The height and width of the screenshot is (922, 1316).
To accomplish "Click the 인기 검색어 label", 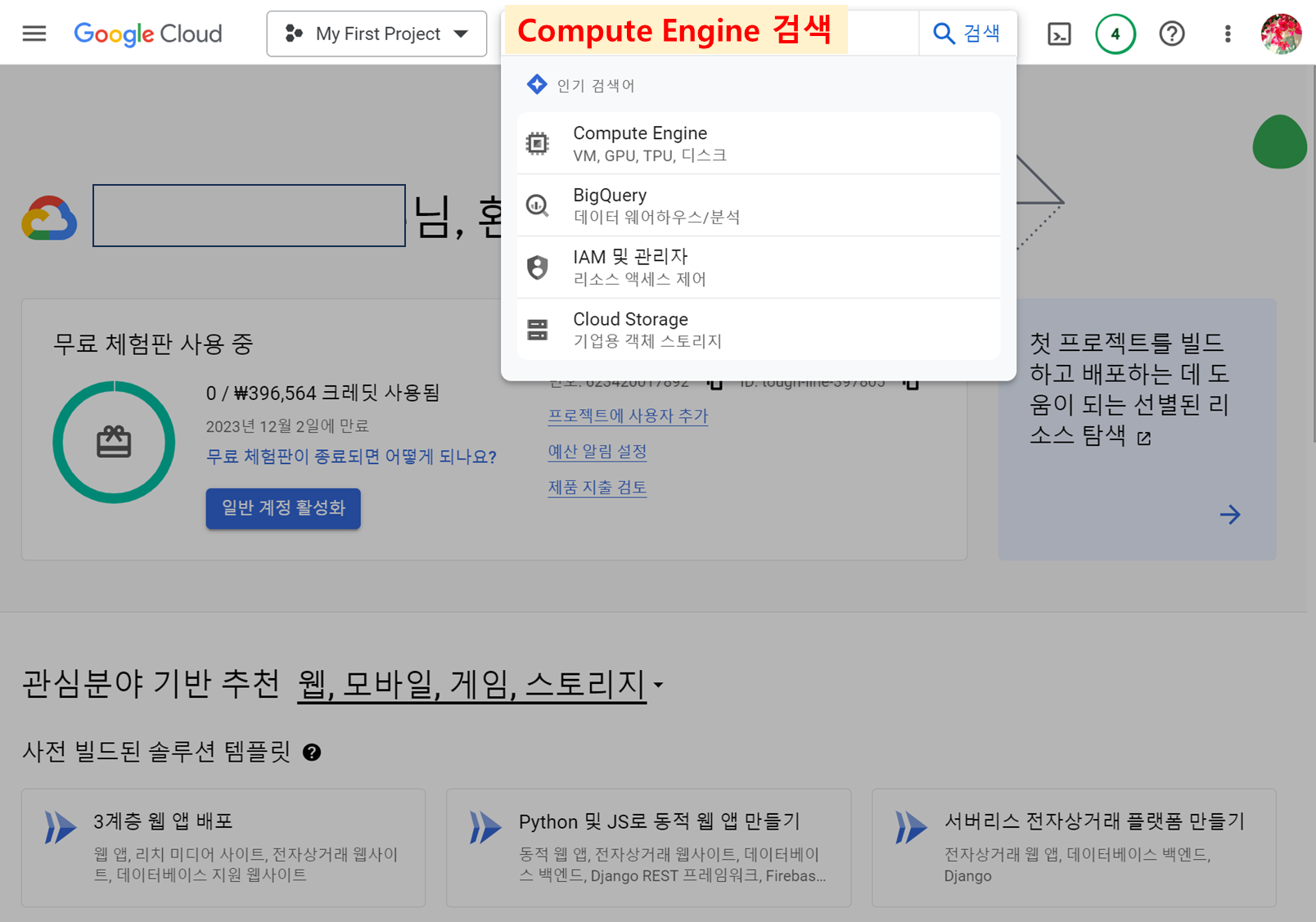I will 596,86.
